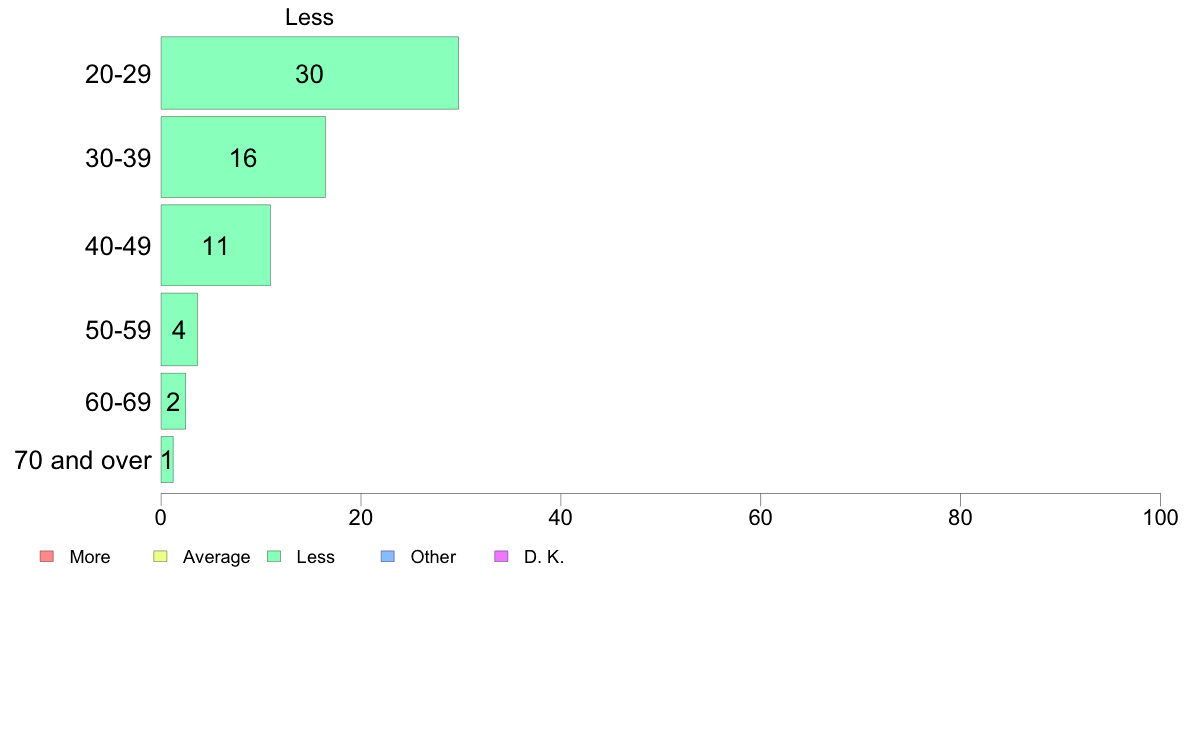Click the 40-49 age group label

coord(118,246)
